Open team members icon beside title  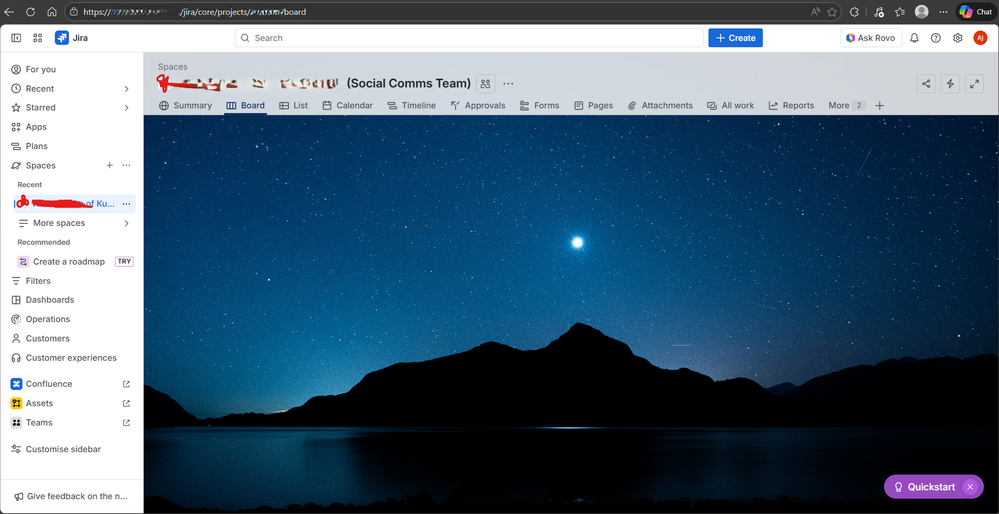(485, 83)
